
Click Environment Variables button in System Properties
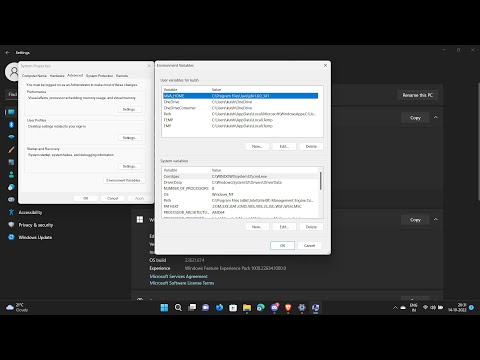[x=124, y=180]
